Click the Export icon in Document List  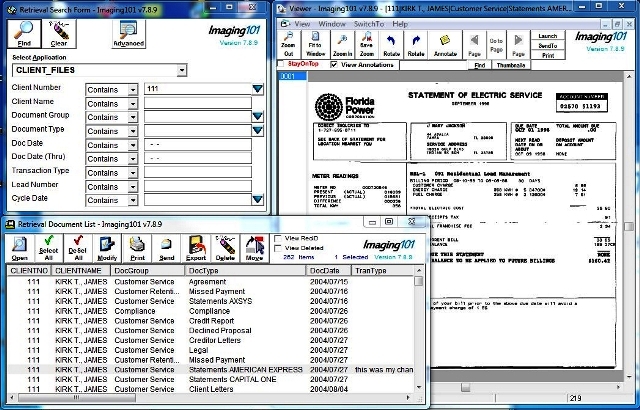pyautogui.click(x=196, y=248)
